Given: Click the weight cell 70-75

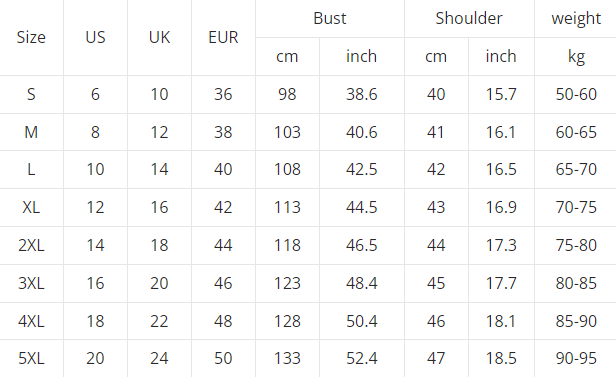Looking at the screenshot, I should [576, 207].
